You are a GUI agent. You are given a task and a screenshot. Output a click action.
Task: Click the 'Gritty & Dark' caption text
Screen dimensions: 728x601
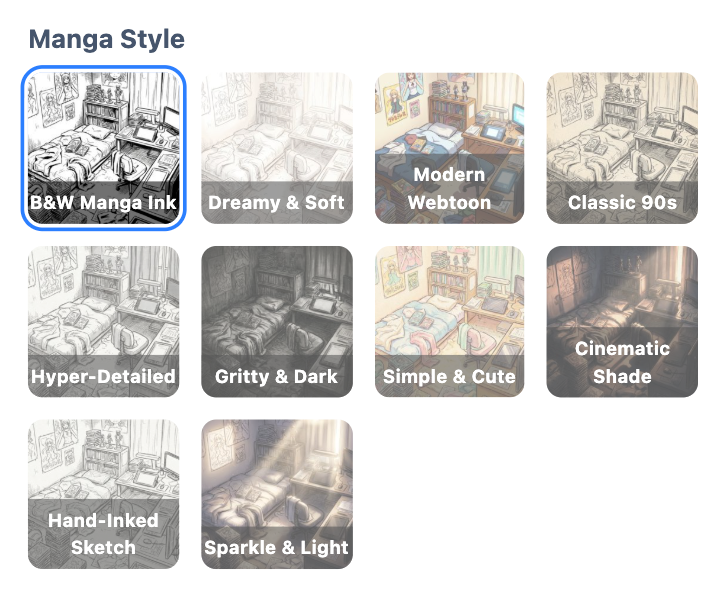[276, 377]
